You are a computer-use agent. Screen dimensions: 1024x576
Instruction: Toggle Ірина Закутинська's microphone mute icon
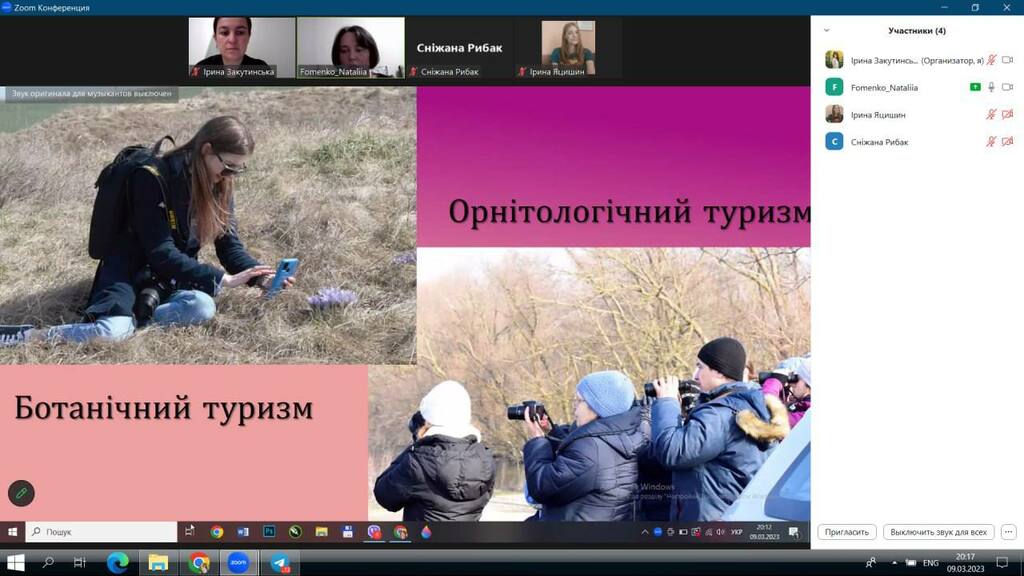(991, 60)
